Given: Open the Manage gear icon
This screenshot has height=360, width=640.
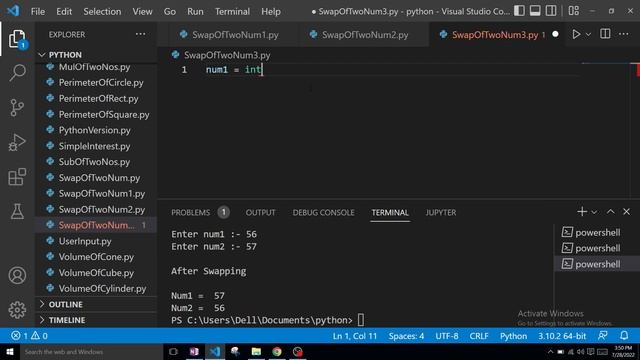Looking at the screenshot, I should (17, 310).
